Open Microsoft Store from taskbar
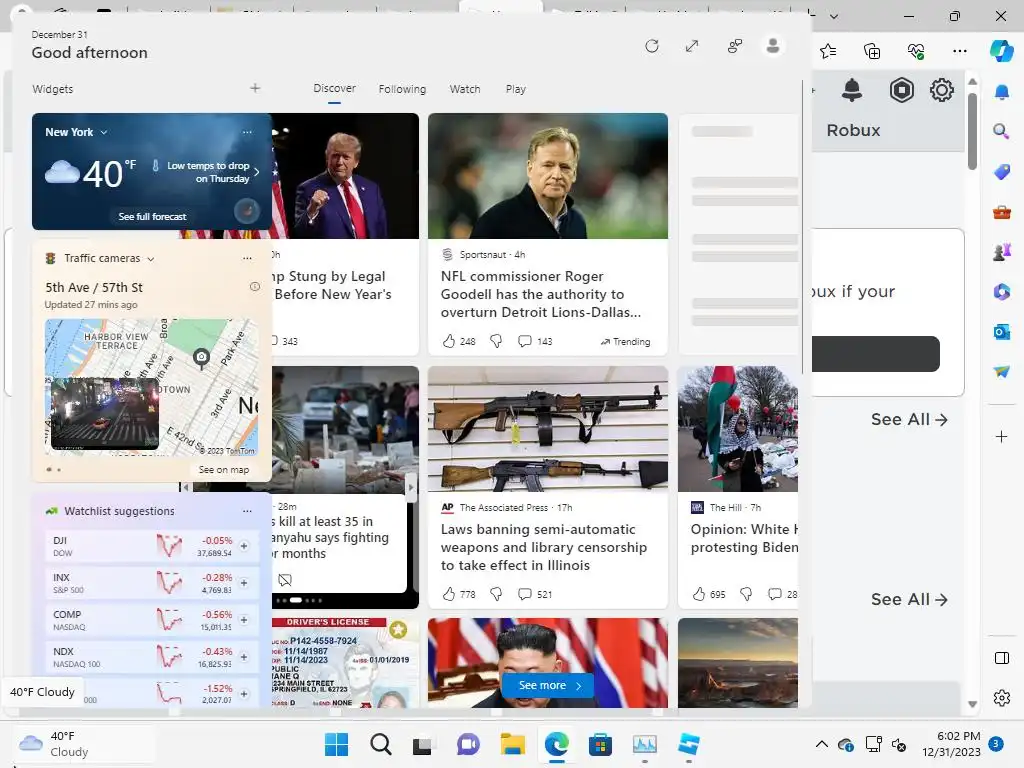The height and width of the screenshot is (768, 1024). pos(600,744)
